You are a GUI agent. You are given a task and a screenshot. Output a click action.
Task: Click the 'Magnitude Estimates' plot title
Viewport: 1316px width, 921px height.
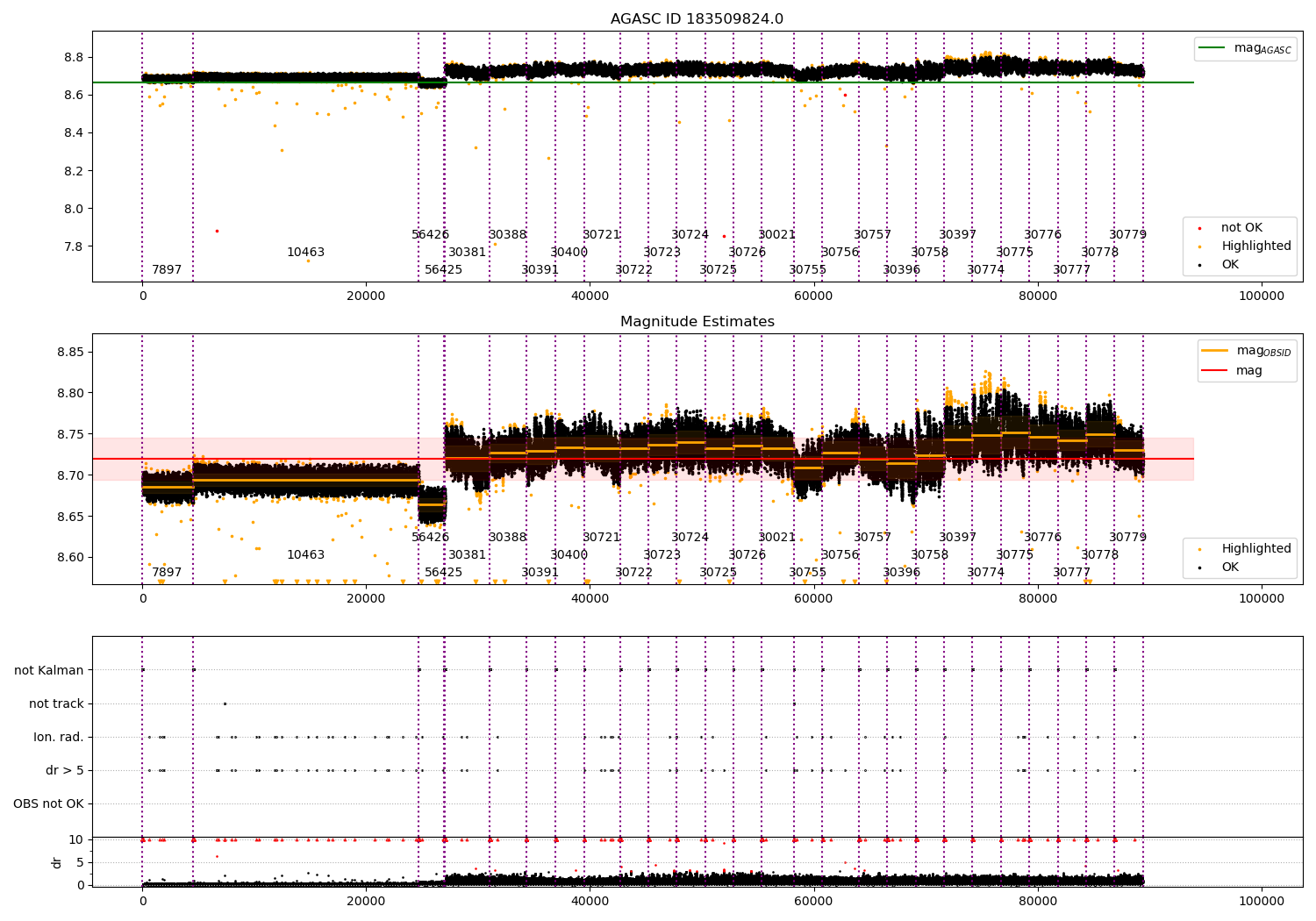697,322
